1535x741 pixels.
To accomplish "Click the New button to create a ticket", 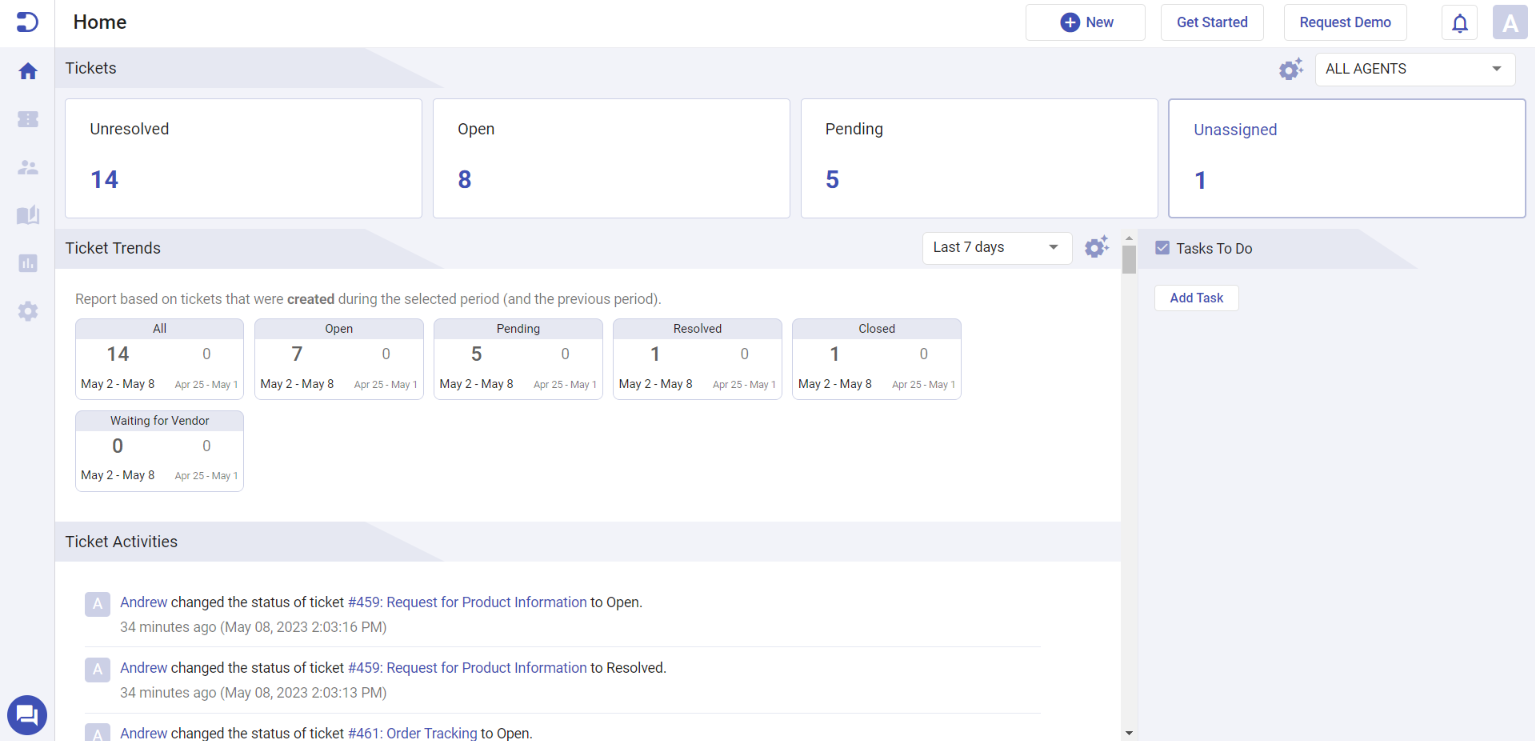I will [1085, 22].
